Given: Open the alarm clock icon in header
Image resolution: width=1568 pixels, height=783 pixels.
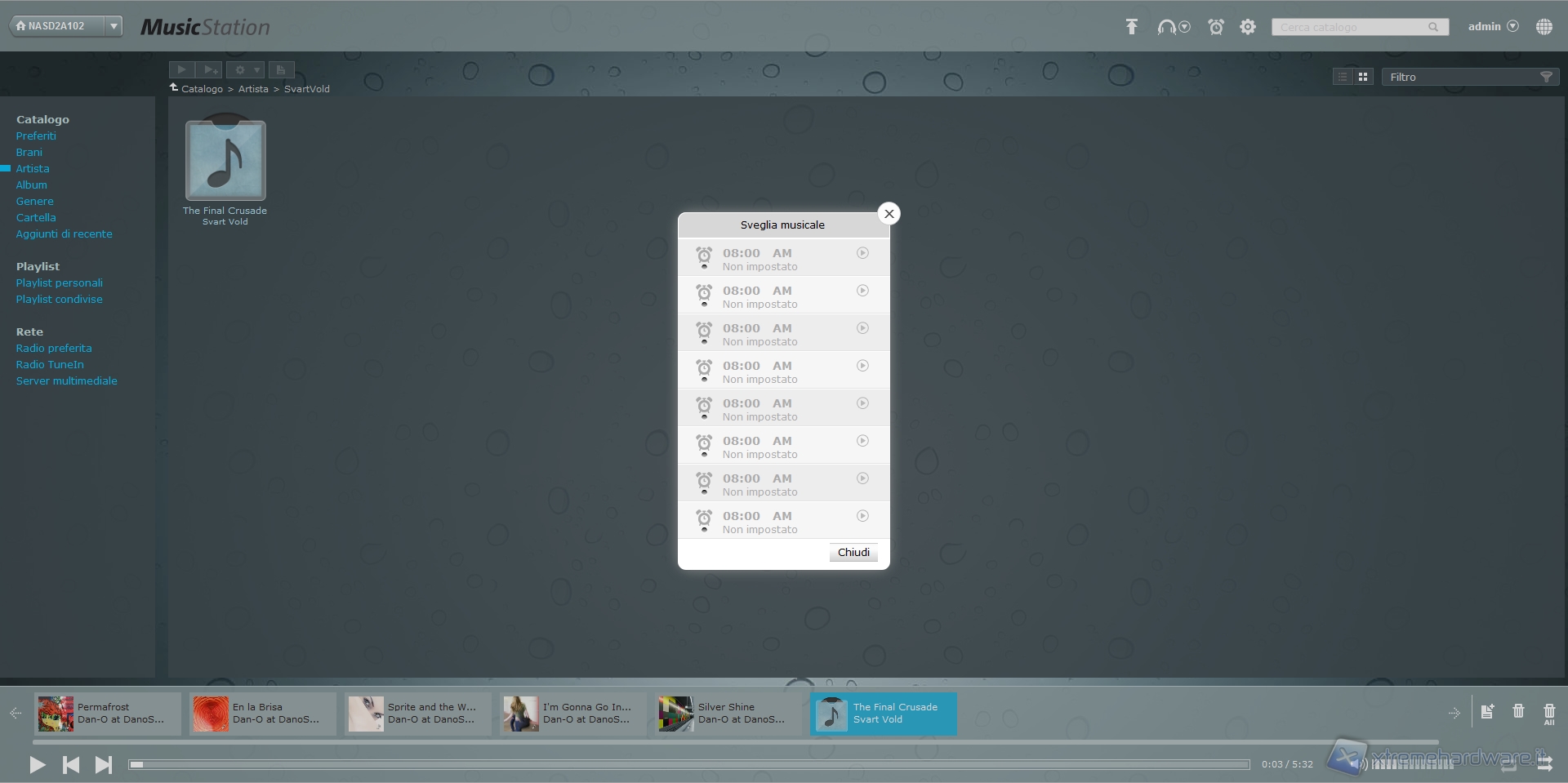Looking at the screenshot, I should click(x=1216, y=27).
